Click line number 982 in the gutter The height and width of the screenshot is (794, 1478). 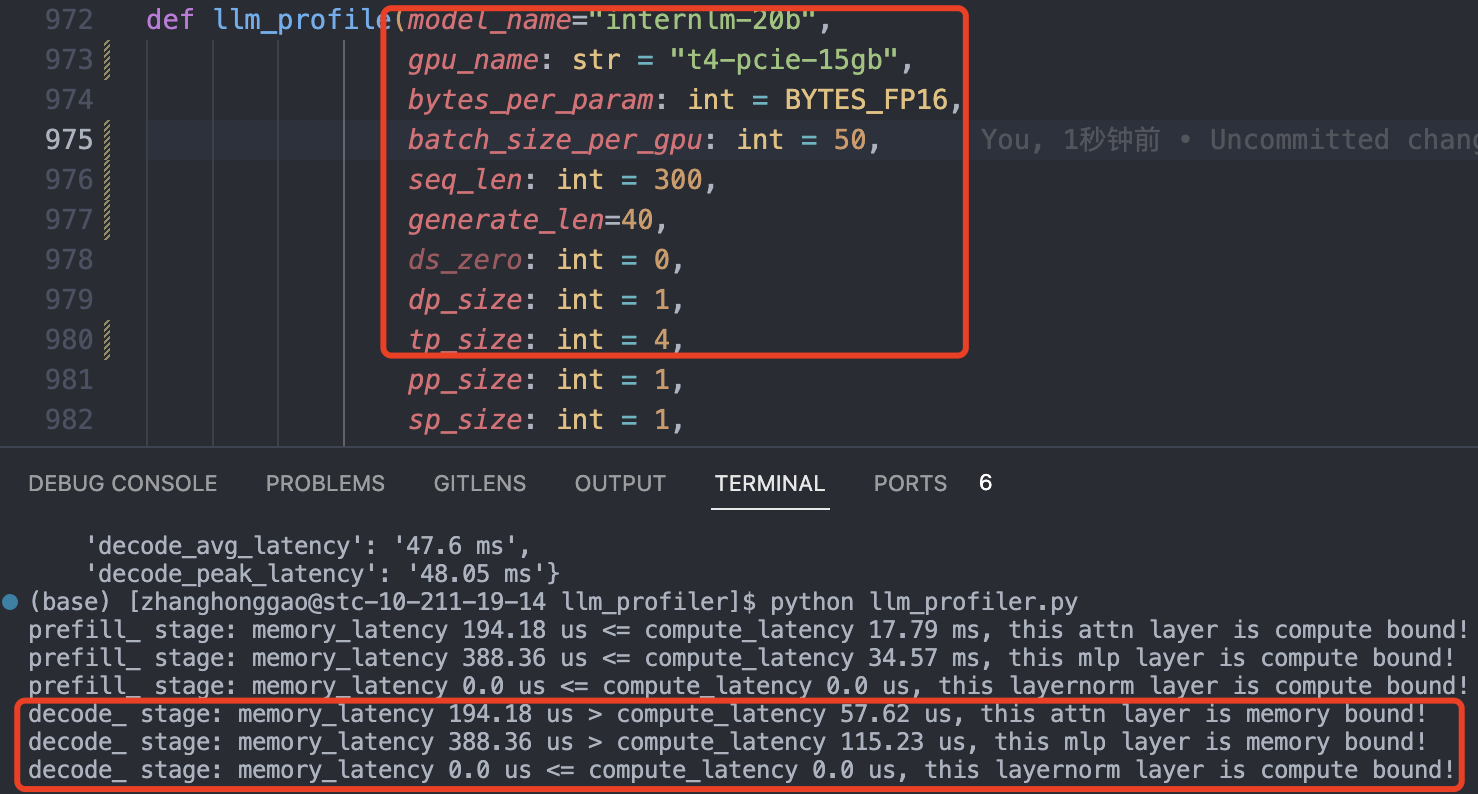pyautogui.click(x=69, y=420)
